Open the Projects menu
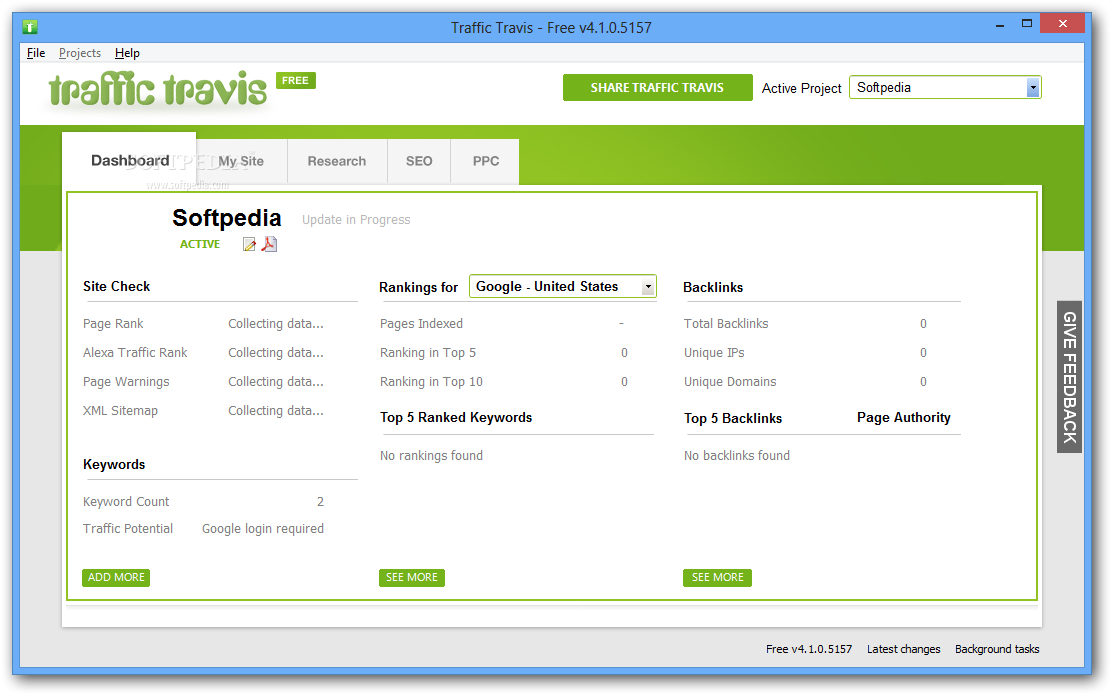The width and height of the screenshot is (1112, 695). [x=79, y=53]
